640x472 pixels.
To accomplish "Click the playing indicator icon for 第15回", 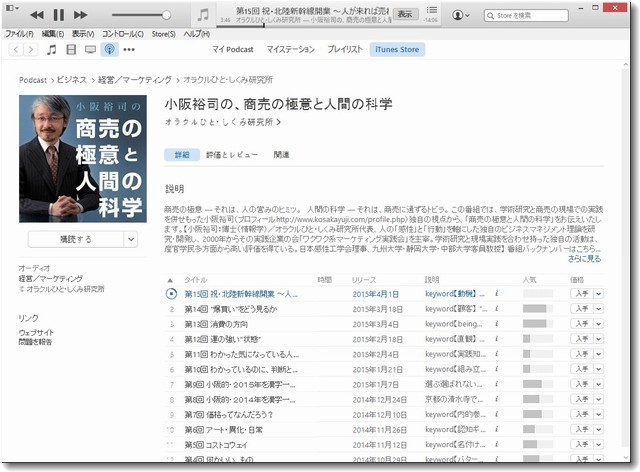I will (171, 294).
